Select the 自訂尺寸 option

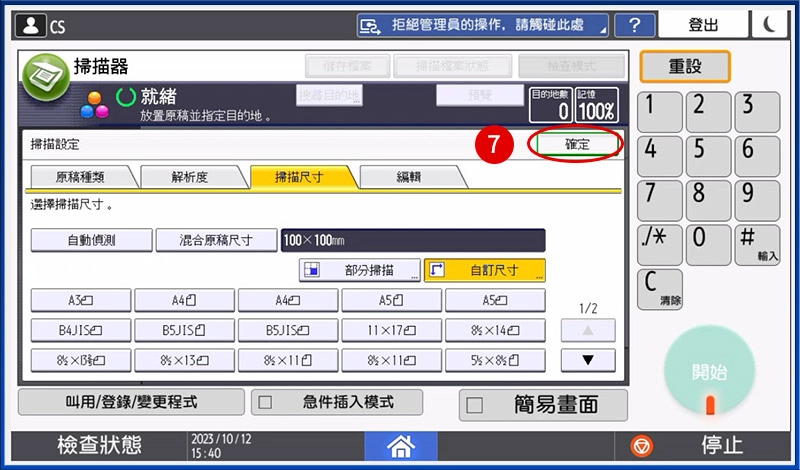484,270
